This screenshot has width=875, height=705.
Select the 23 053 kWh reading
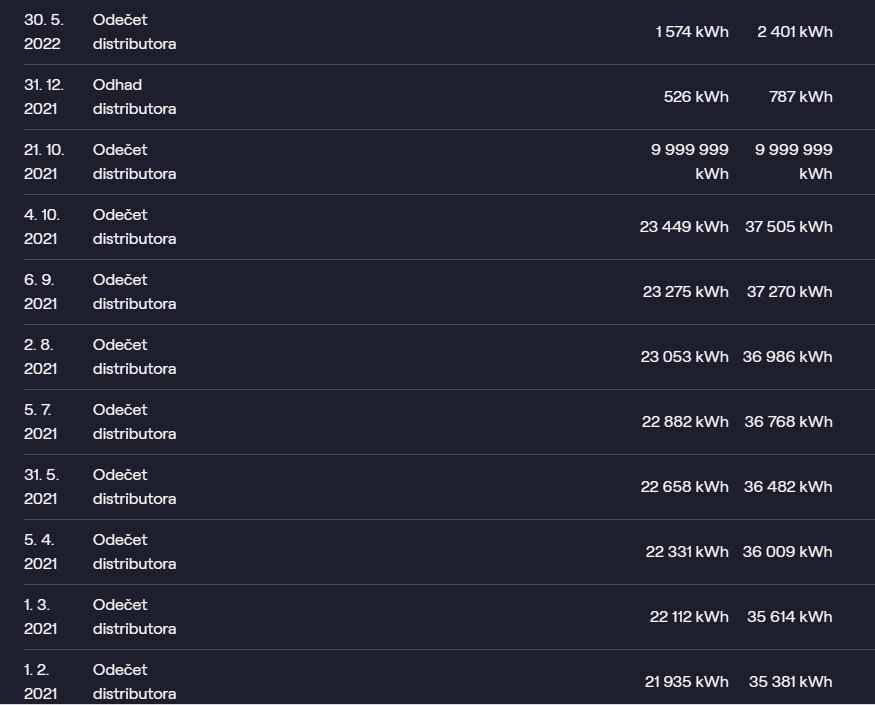click(x=685, y=357)
